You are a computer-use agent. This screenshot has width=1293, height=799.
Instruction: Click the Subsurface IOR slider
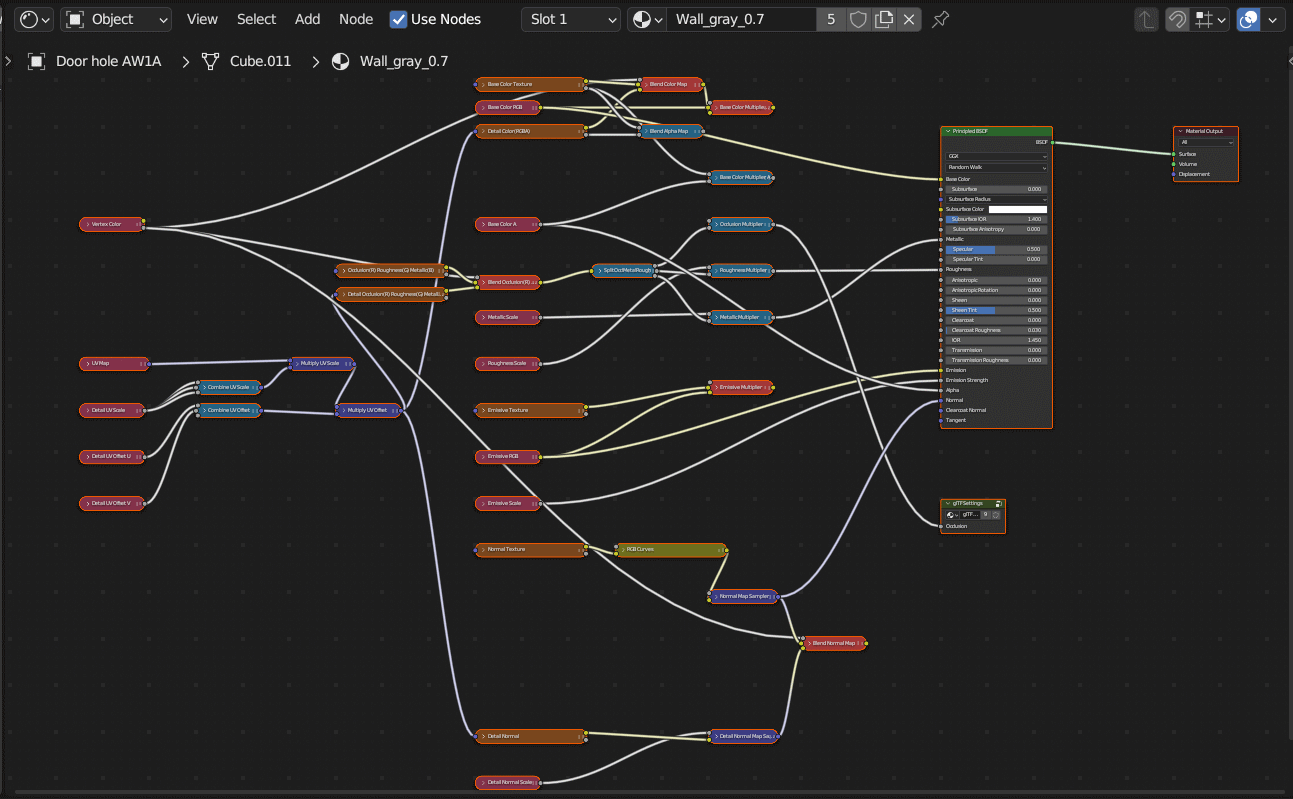click(x=996, y=219)
